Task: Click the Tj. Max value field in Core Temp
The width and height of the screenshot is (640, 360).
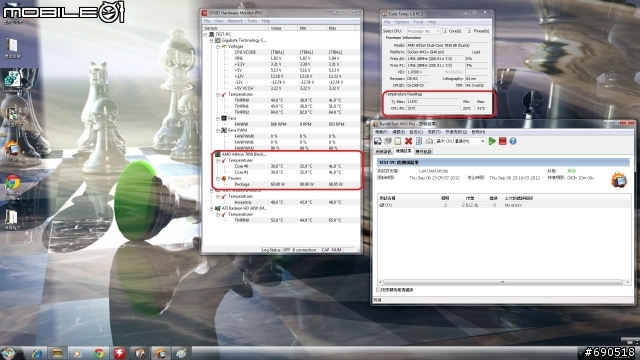Action: click(x=432, y=101)
